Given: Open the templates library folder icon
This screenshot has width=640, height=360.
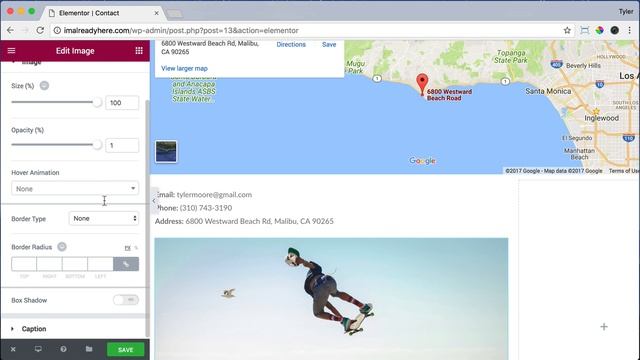Looking at the screenshot, I should point(89,349).
